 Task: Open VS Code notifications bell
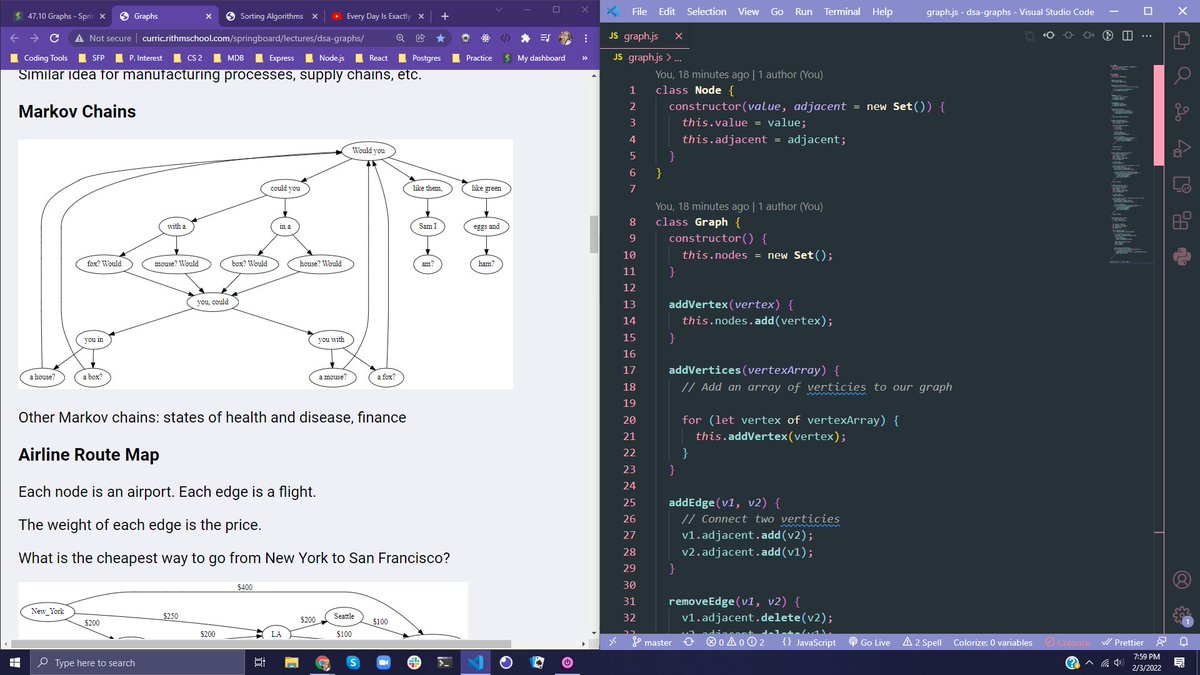coord(1183,642)
